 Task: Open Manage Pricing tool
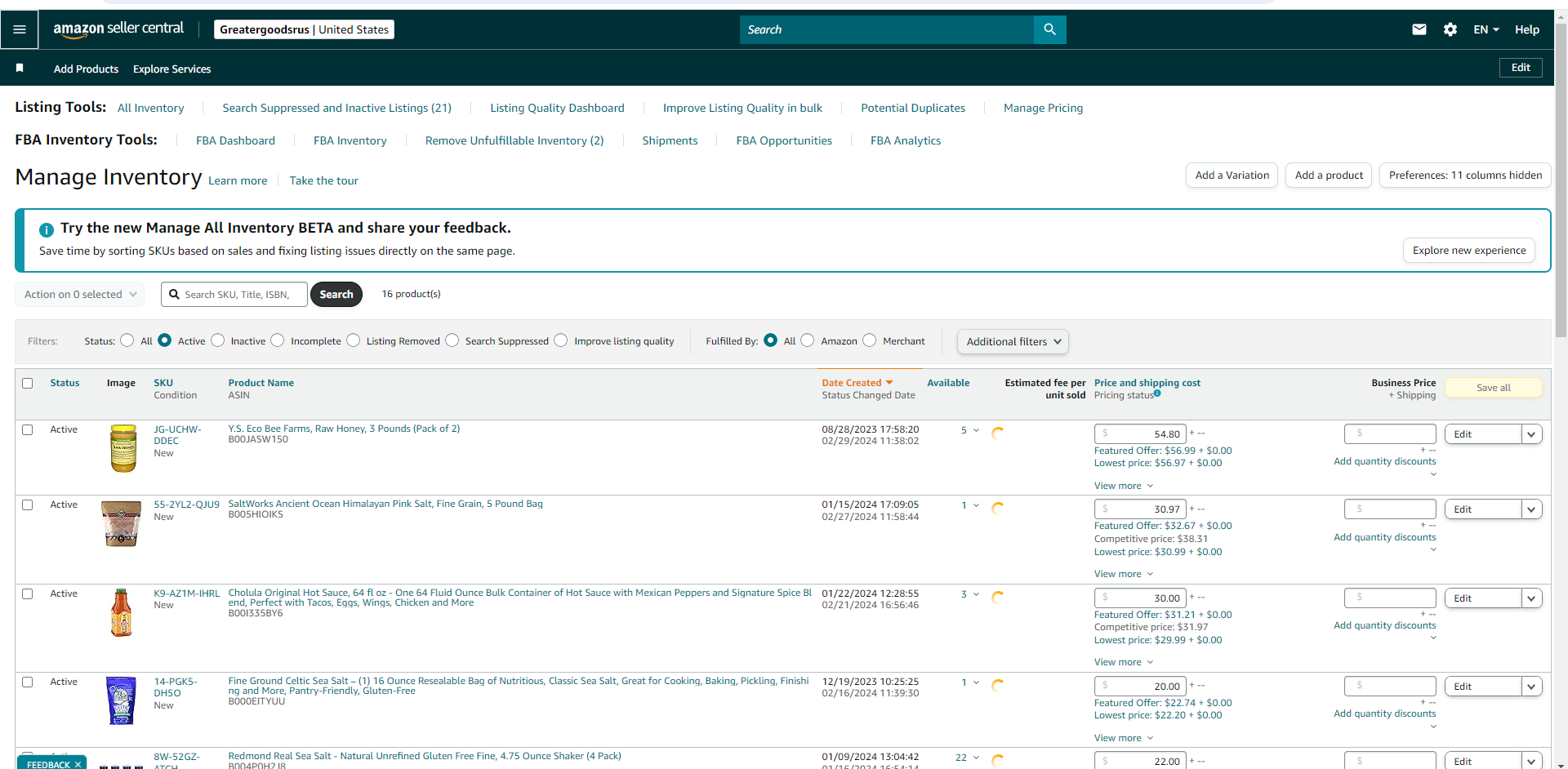coord(1043,108)
